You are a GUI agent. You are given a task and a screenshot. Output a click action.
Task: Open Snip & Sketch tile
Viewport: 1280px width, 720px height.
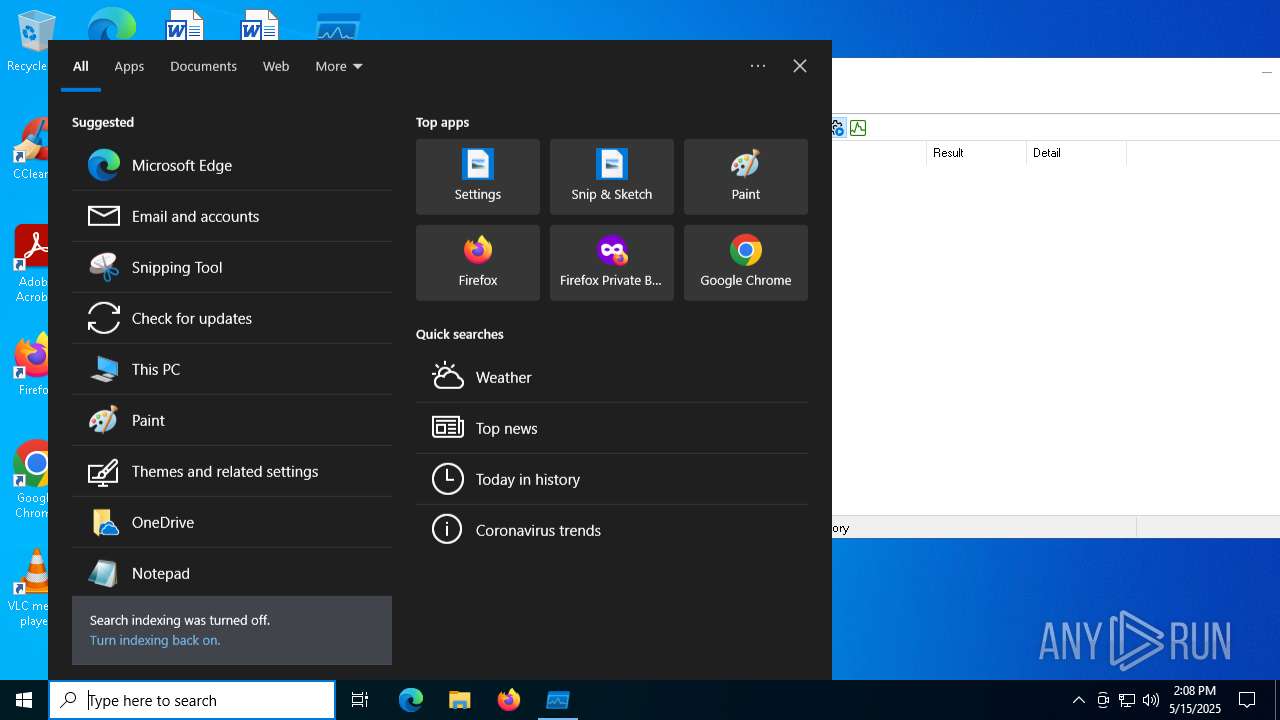tap(612, 177)
